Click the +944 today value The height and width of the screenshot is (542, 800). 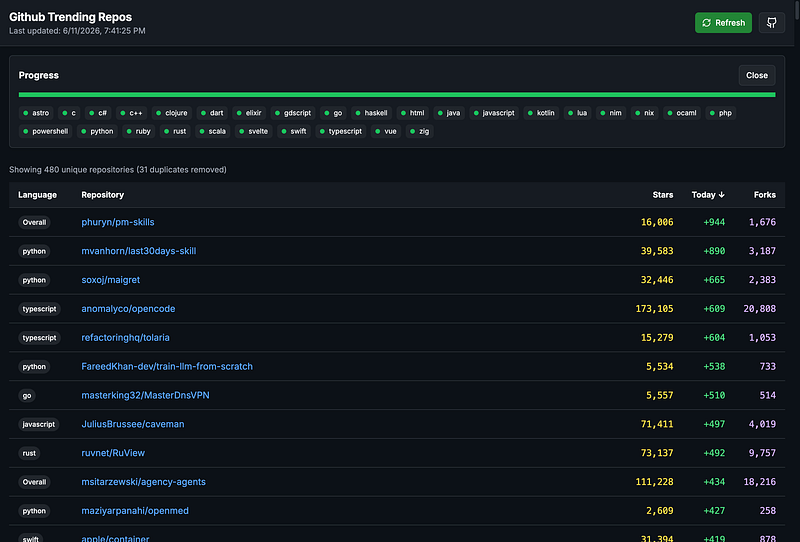click(x=714, y=222)
